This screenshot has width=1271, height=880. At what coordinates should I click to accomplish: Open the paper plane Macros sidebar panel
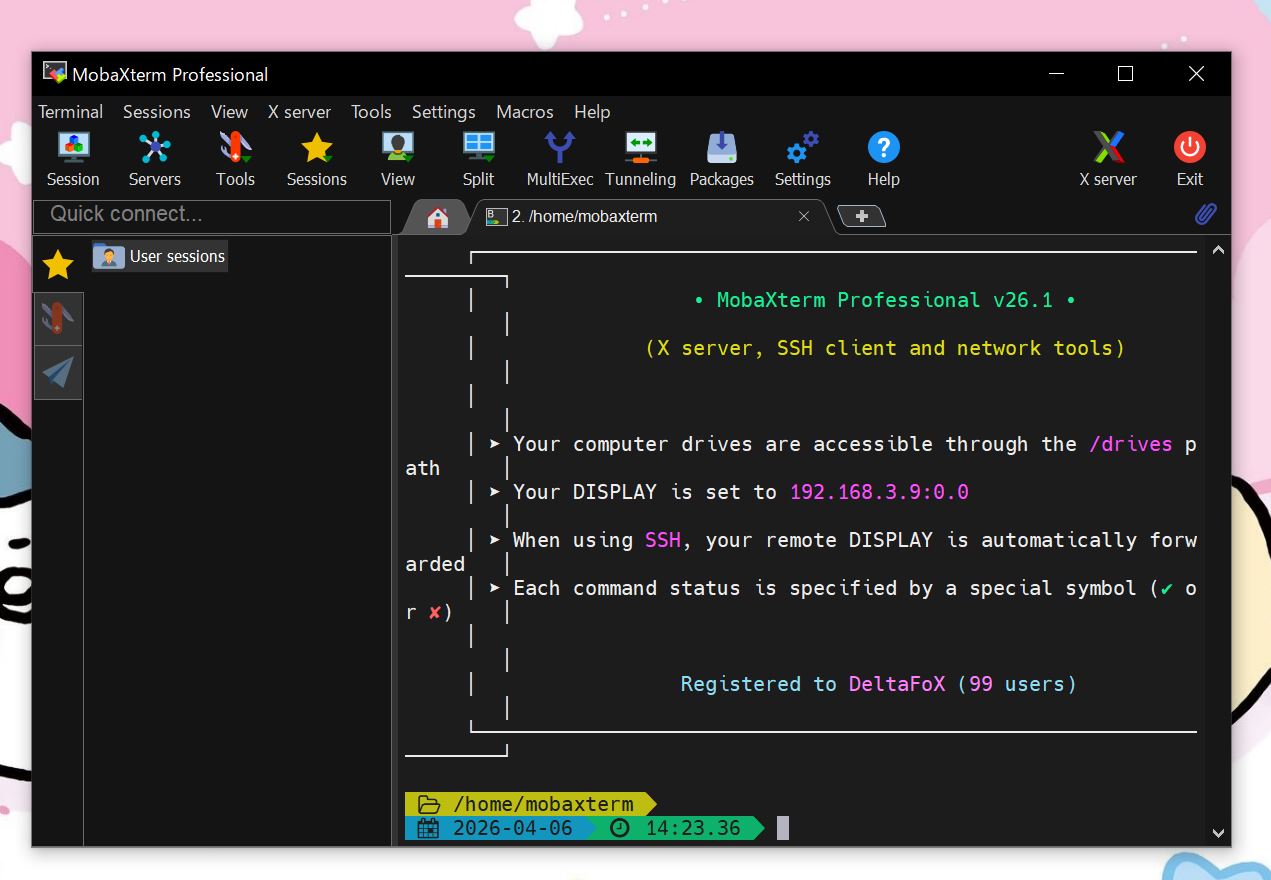point(57,372)
